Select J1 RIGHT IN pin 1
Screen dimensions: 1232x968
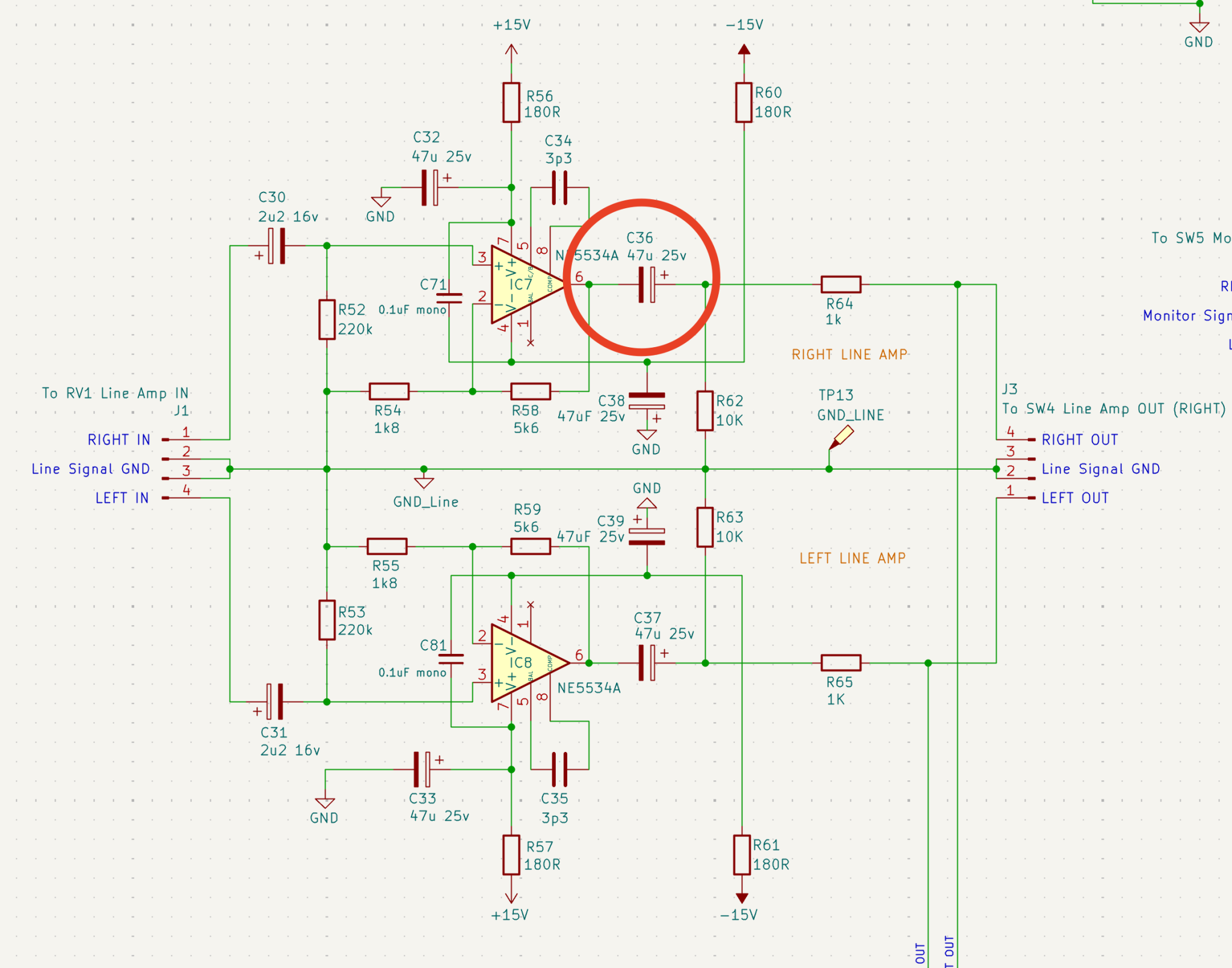tap(180, 440)
